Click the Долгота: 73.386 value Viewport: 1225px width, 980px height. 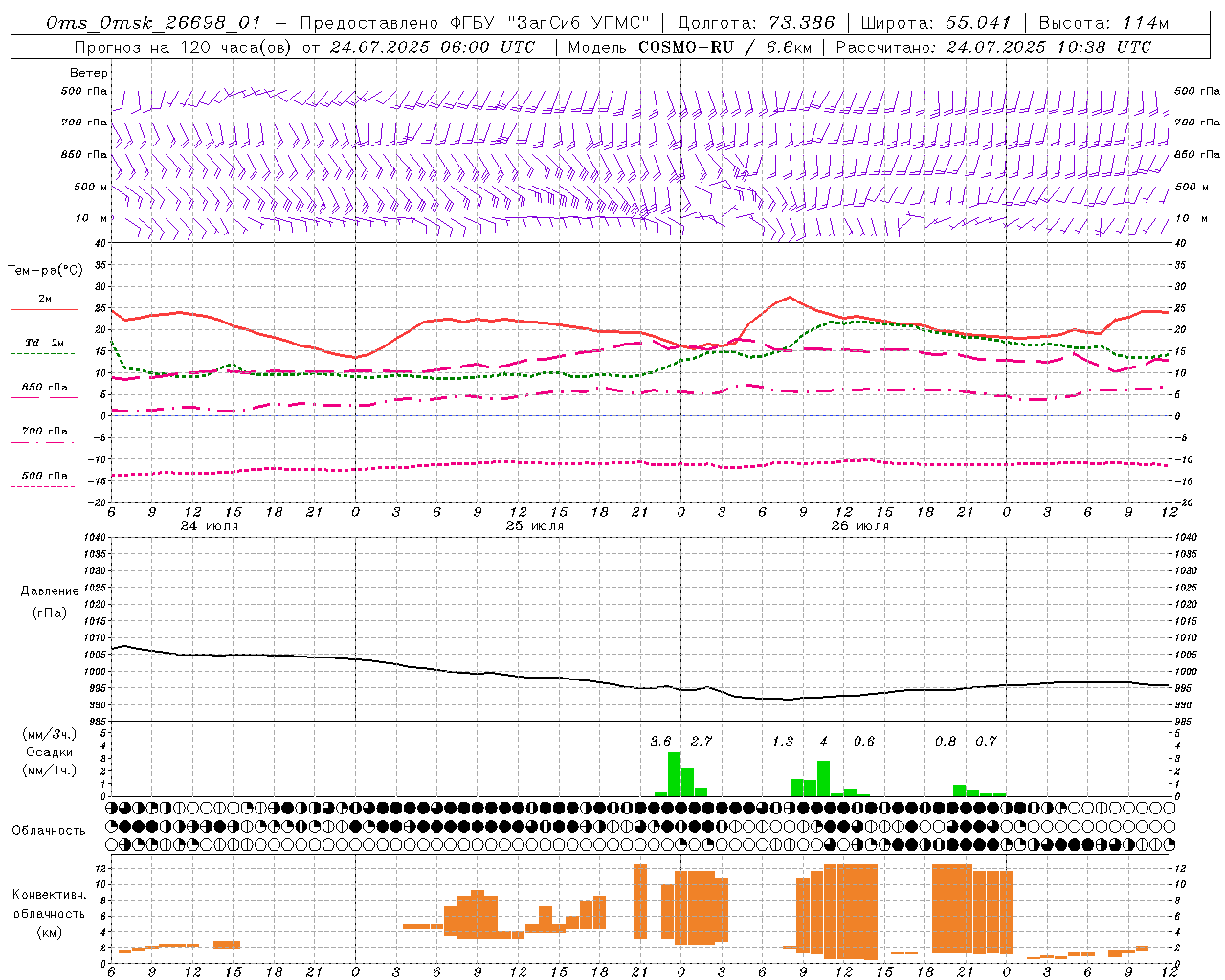pyautogui.click(x=756, y=23)
